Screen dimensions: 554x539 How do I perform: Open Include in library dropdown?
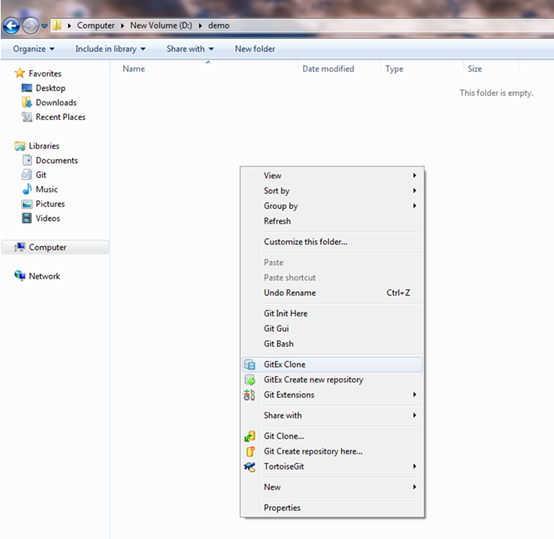[x=110, y=49]
